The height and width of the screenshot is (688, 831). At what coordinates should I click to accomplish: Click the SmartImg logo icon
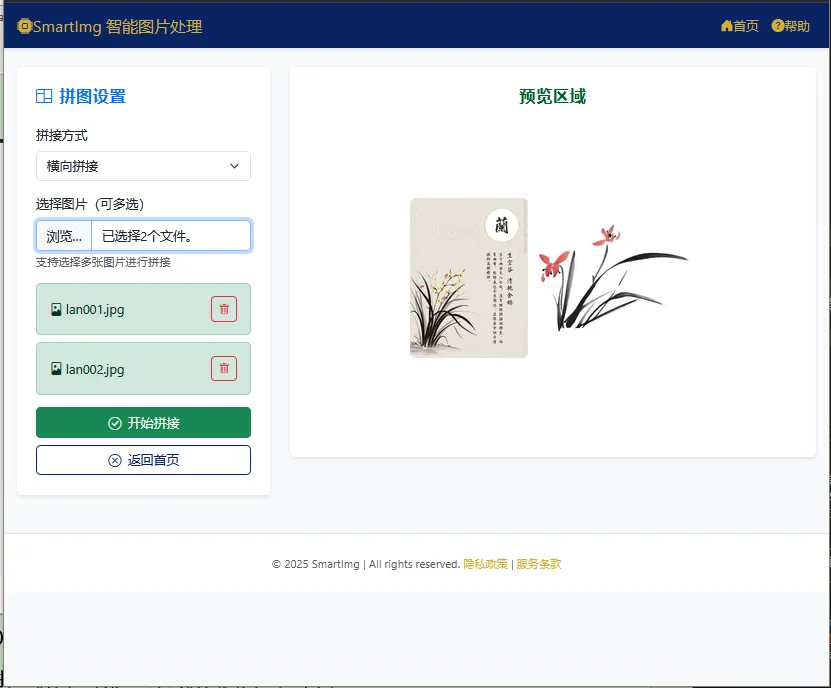[24, 26]
